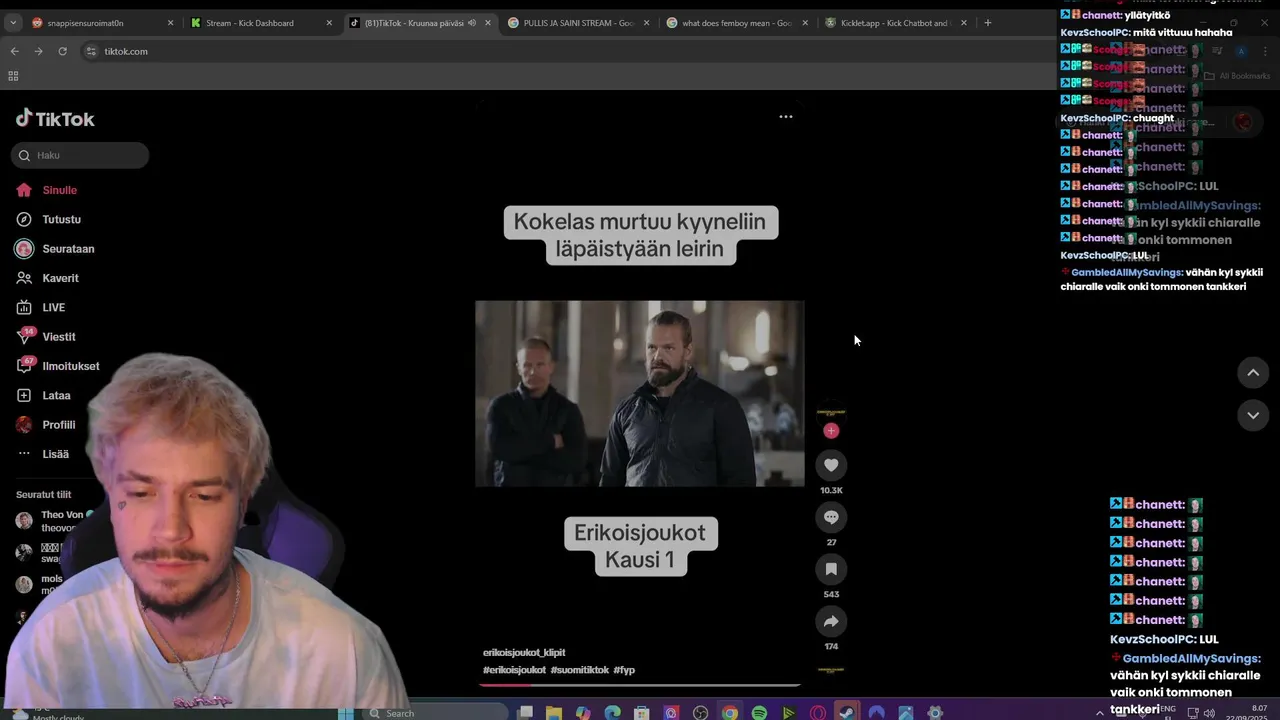The width and height of the screenshot is (1280, 720).
Task: Share the video with arrow icon
Action: point(831,621)
